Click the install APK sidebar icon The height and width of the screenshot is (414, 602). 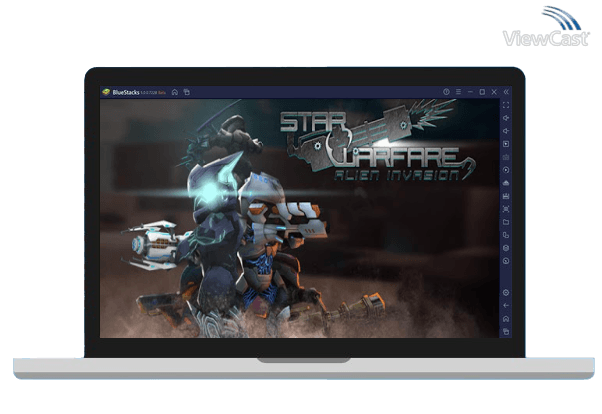(x=506, y=183)
